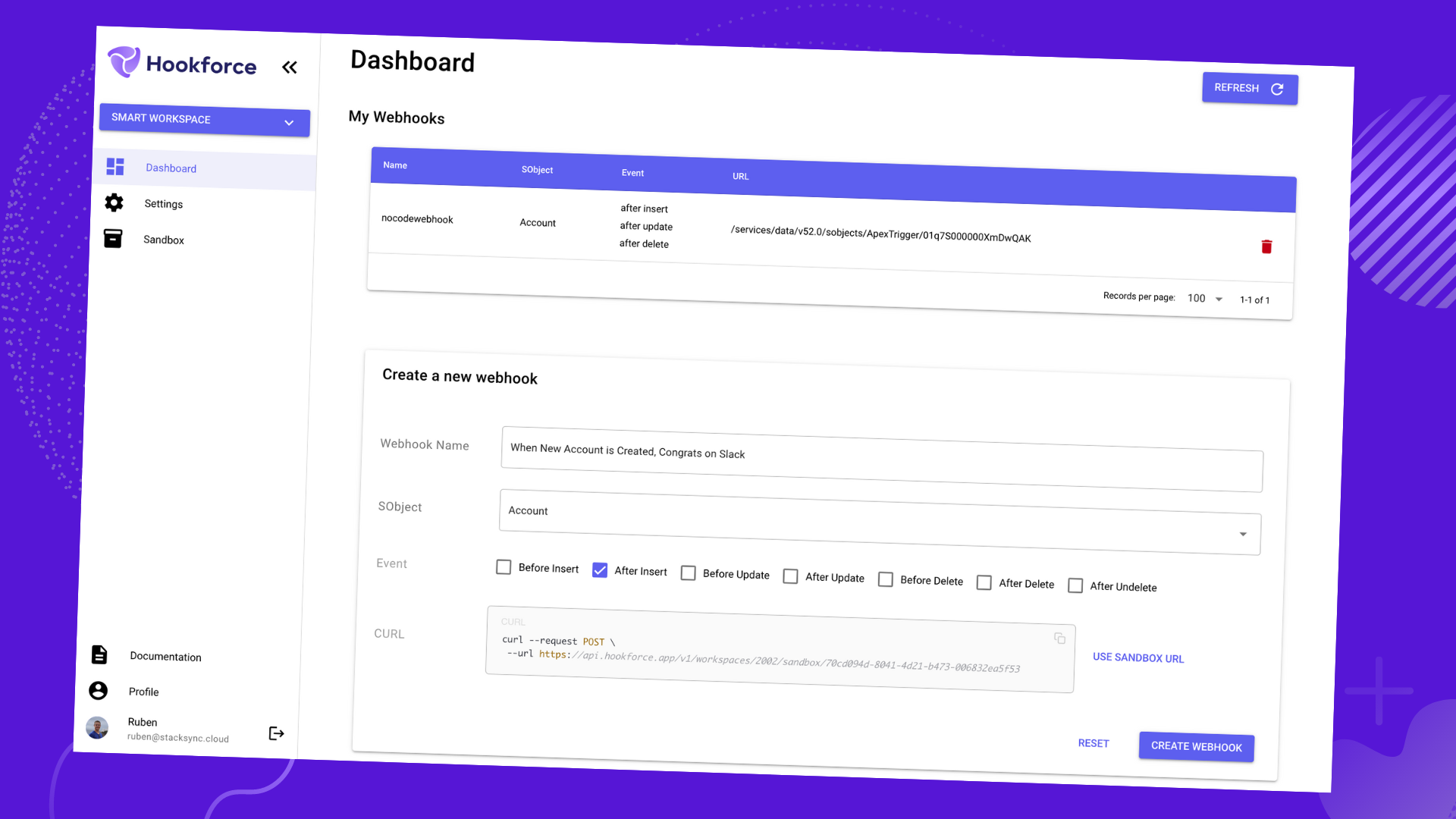The height and width of the screenshot is (819, 1456).
Task: Click ruben@stacksync.cloud email text
Action: [177, 737]
